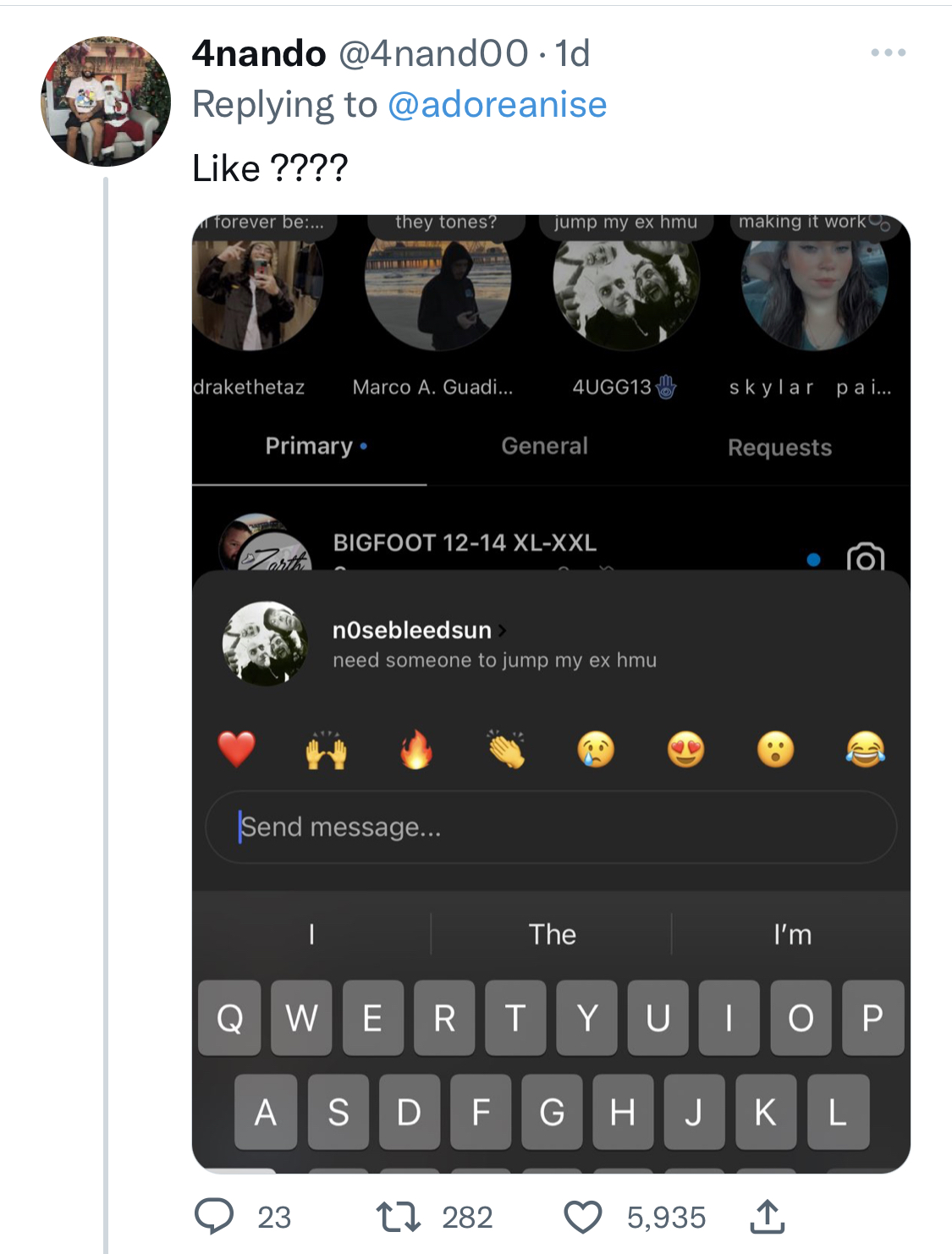React with the red heart emoji
This screenshot has height=1254, width=952.
[x=237, y=750]
